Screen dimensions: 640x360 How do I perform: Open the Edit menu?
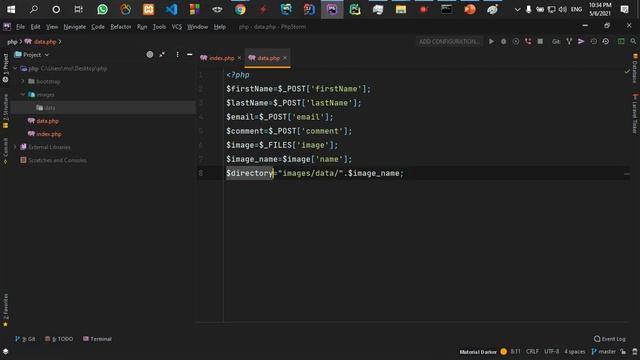click(36, 27)
